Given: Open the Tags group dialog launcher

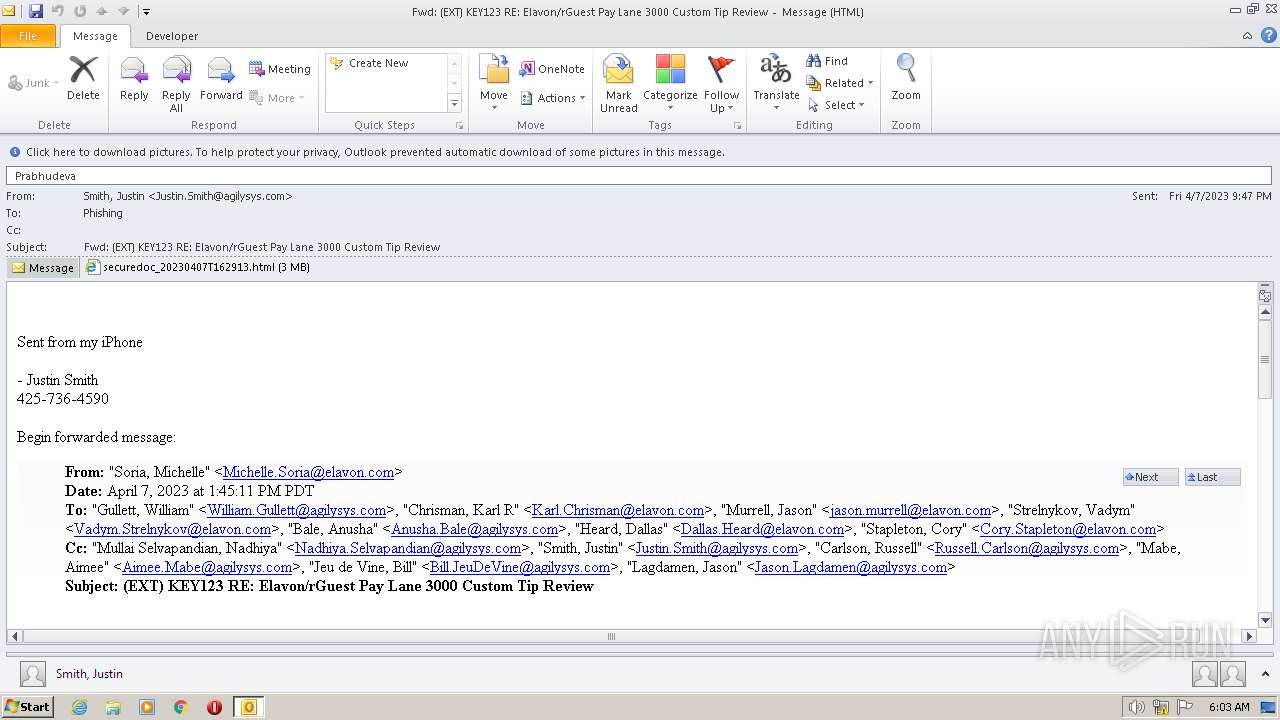Looking at the screenshot, I should 738,126.
